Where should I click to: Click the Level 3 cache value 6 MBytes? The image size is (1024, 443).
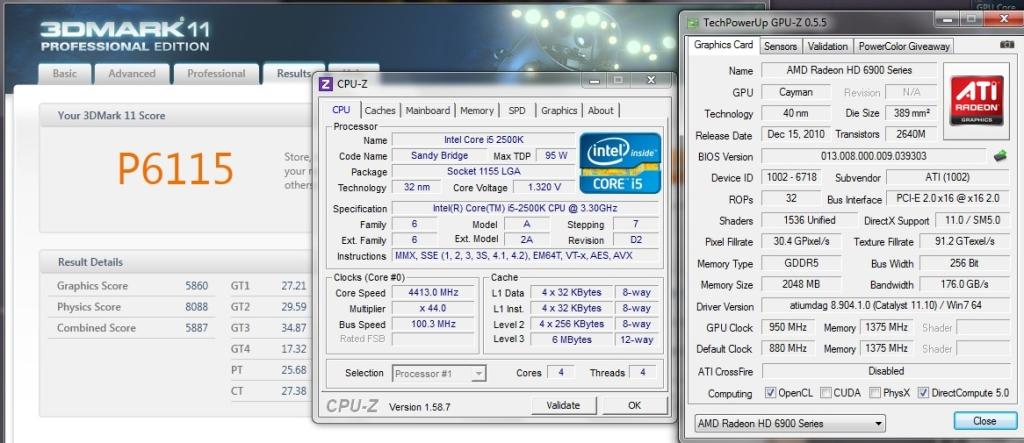click(x=571, y=340)
